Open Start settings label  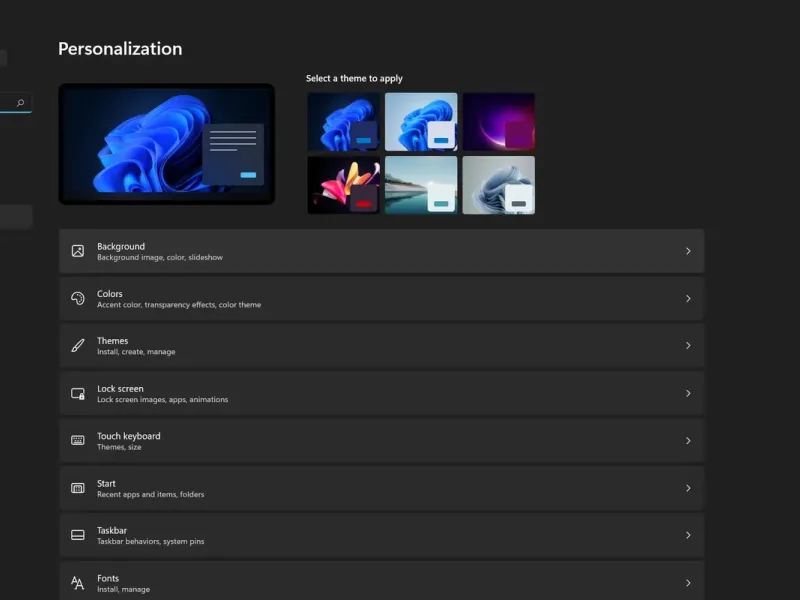click(106, 484)
